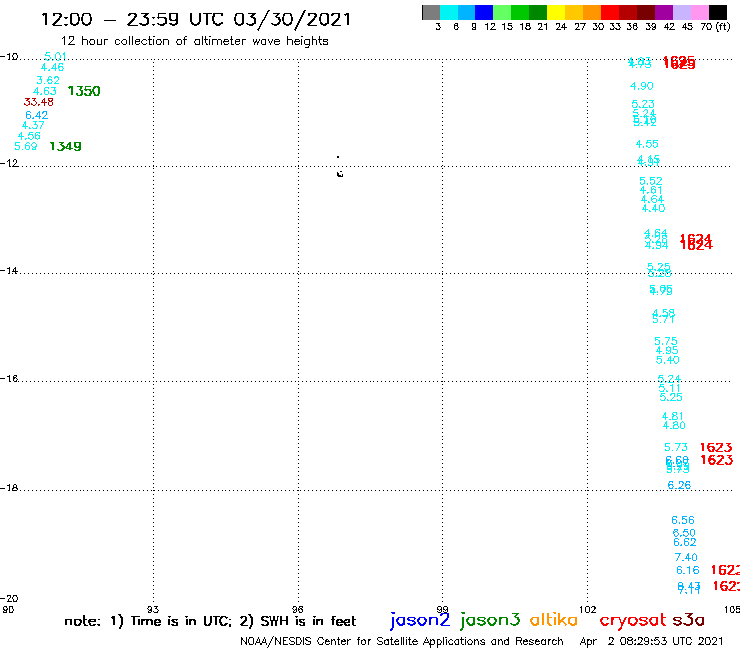Click the timestamp 'Apr 2 08:29:53 UTC 2021'
Viewport: 740px width, 650px height.
point(651,641)
